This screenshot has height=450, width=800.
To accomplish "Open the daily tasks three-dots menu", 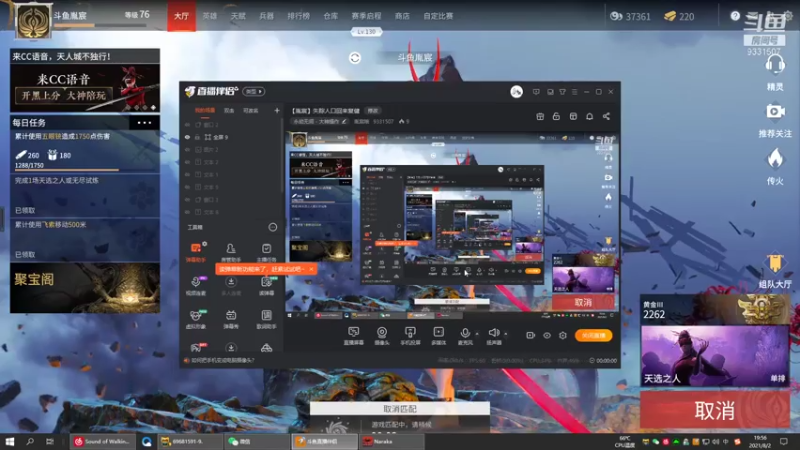I will [x=144, y=122].
